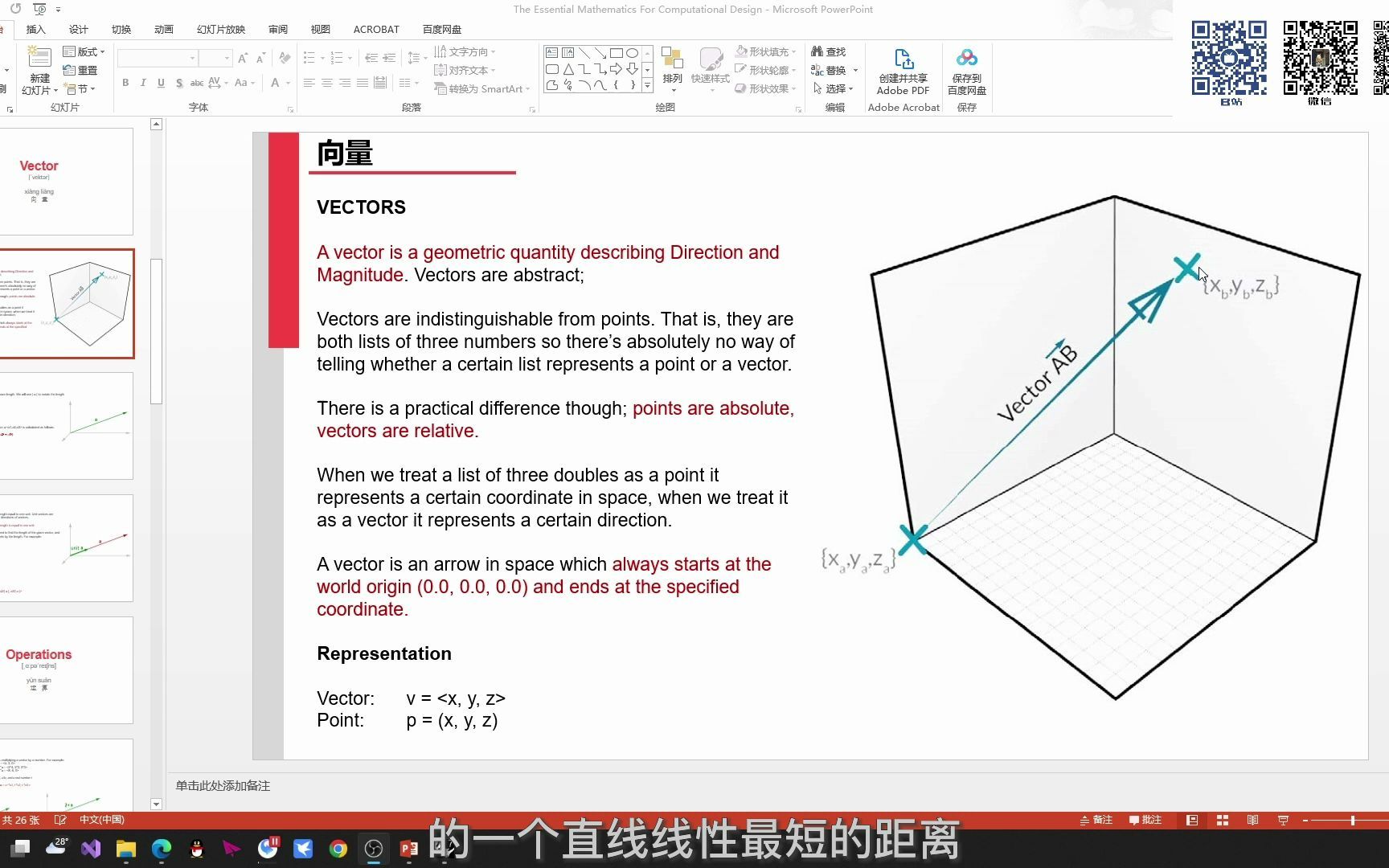Image resolution: width=1389 pixels, height=868 pixels.
Task: Switch to Reading view
Action: point(1252,820)
